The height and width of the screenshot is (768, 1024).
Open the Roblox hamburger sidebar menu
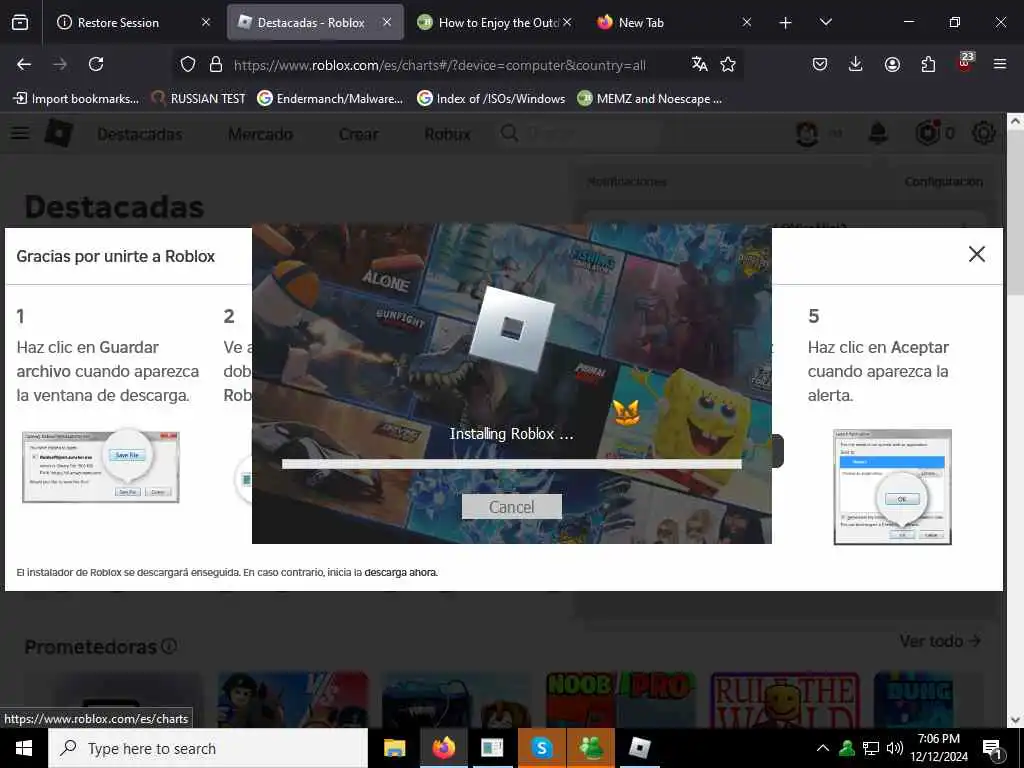pyautogui.click(x=20, y=133)
